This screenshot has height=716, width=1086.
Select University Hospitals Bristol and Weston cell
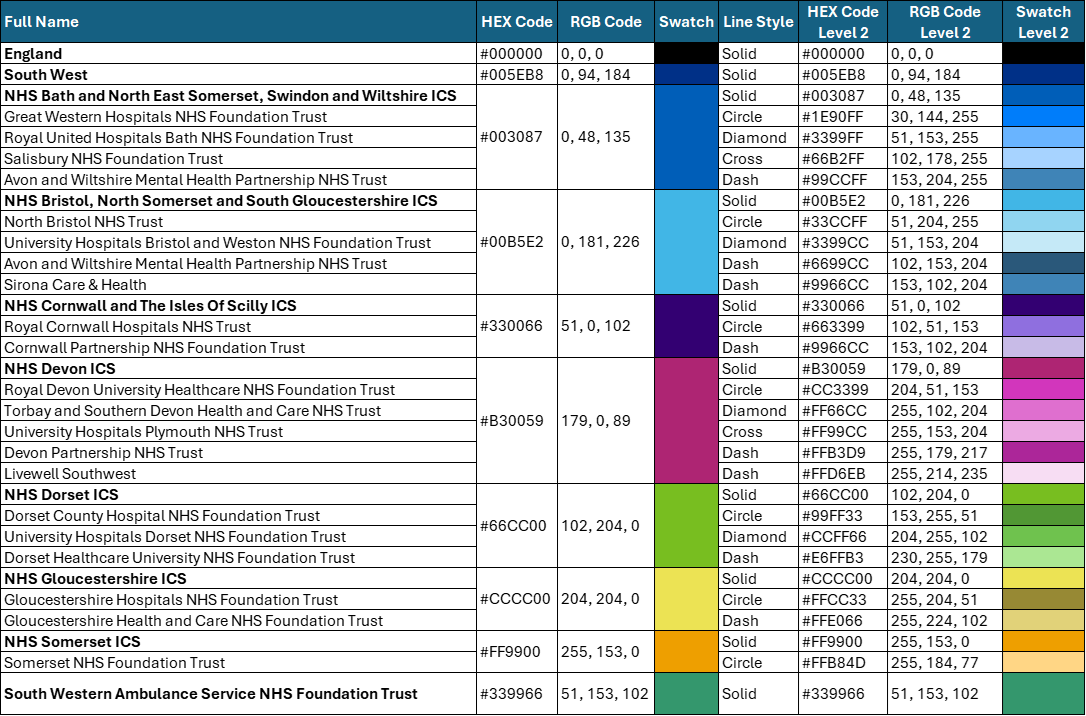(238, 242)
